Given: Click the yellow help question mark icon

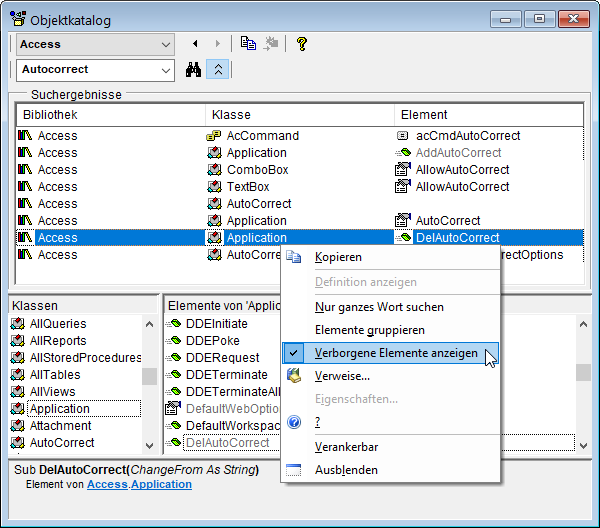Looking at the screenshot, I should [x=301, y=44].
